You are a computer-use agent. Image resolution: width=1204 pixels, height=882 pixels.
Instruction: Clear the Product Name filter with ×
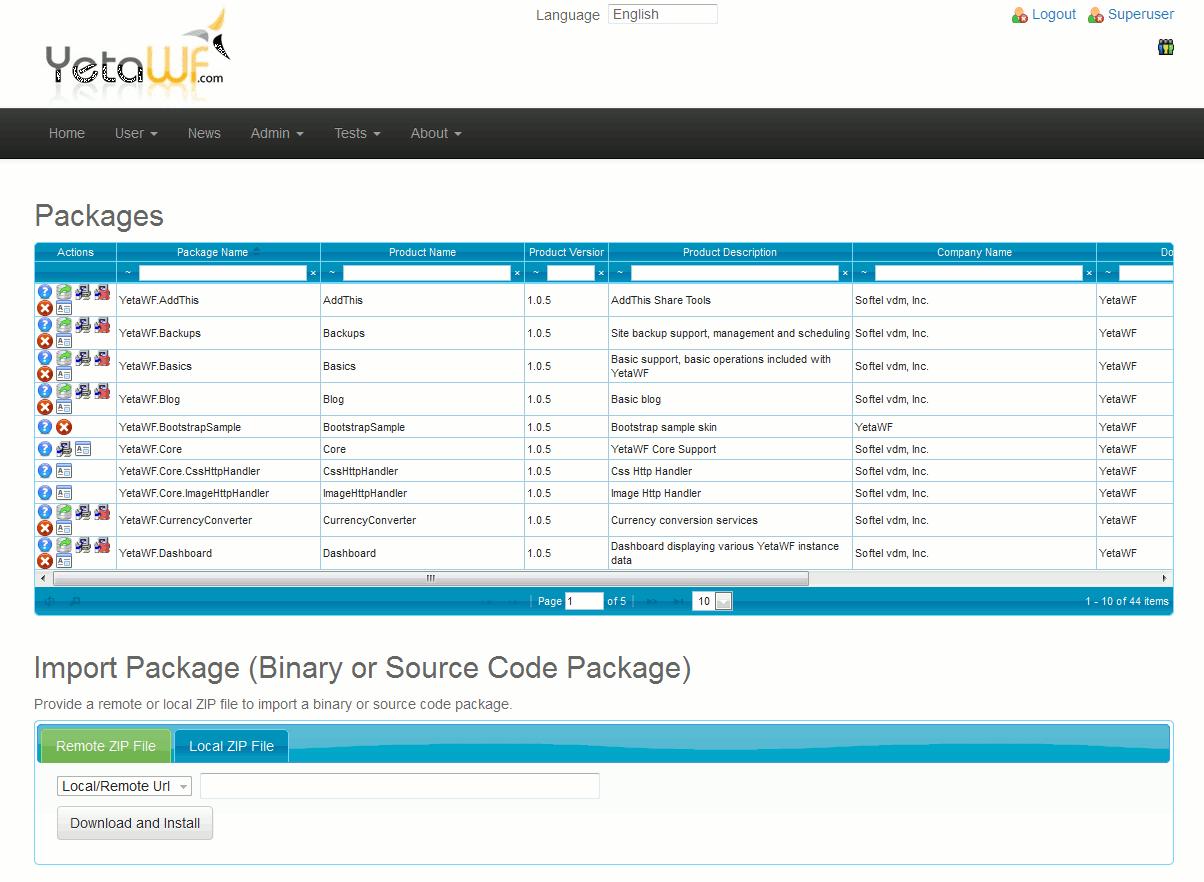pos(517,273)
